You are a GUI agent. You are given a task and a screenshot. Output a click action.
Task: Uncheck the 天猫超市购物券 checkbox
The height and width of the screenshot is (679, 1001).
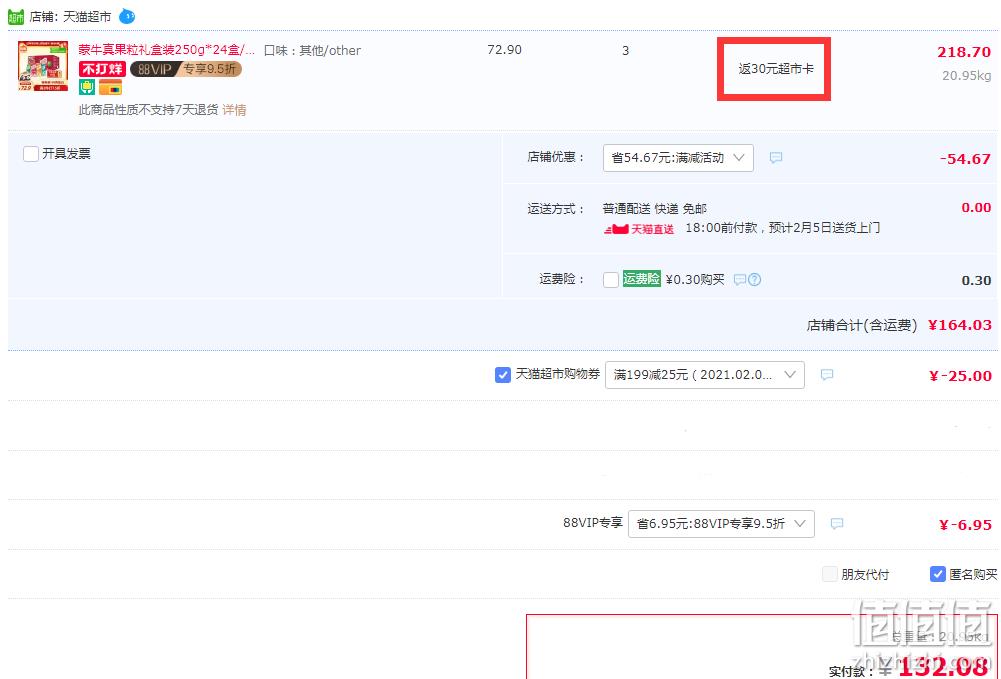click(503, 375)
